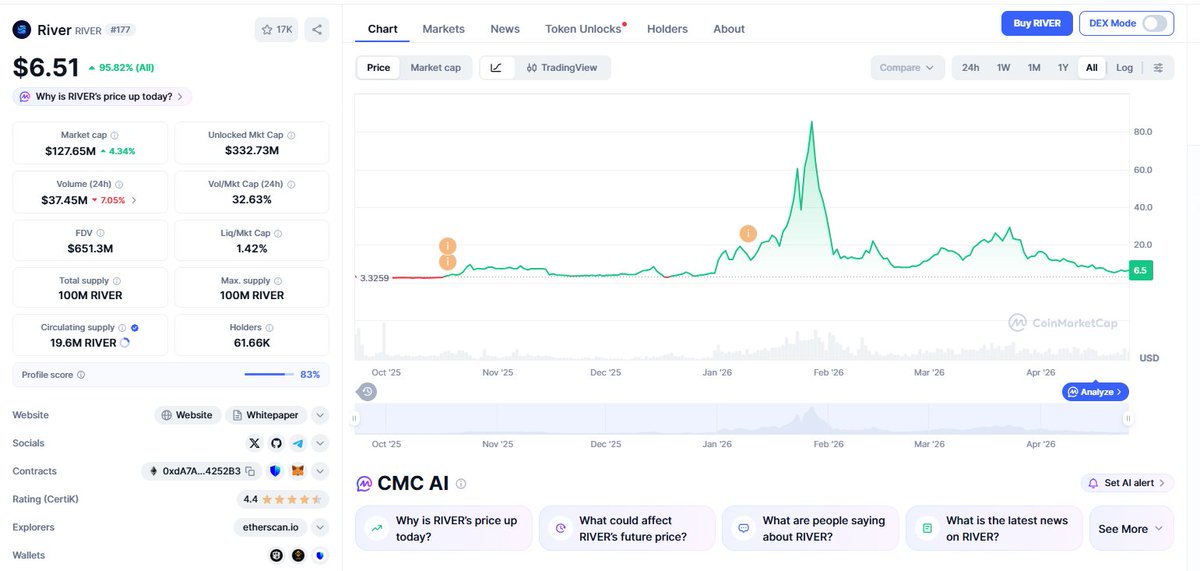
Task: Add token to MetaMask via fox icon
Action: [297, 471]
